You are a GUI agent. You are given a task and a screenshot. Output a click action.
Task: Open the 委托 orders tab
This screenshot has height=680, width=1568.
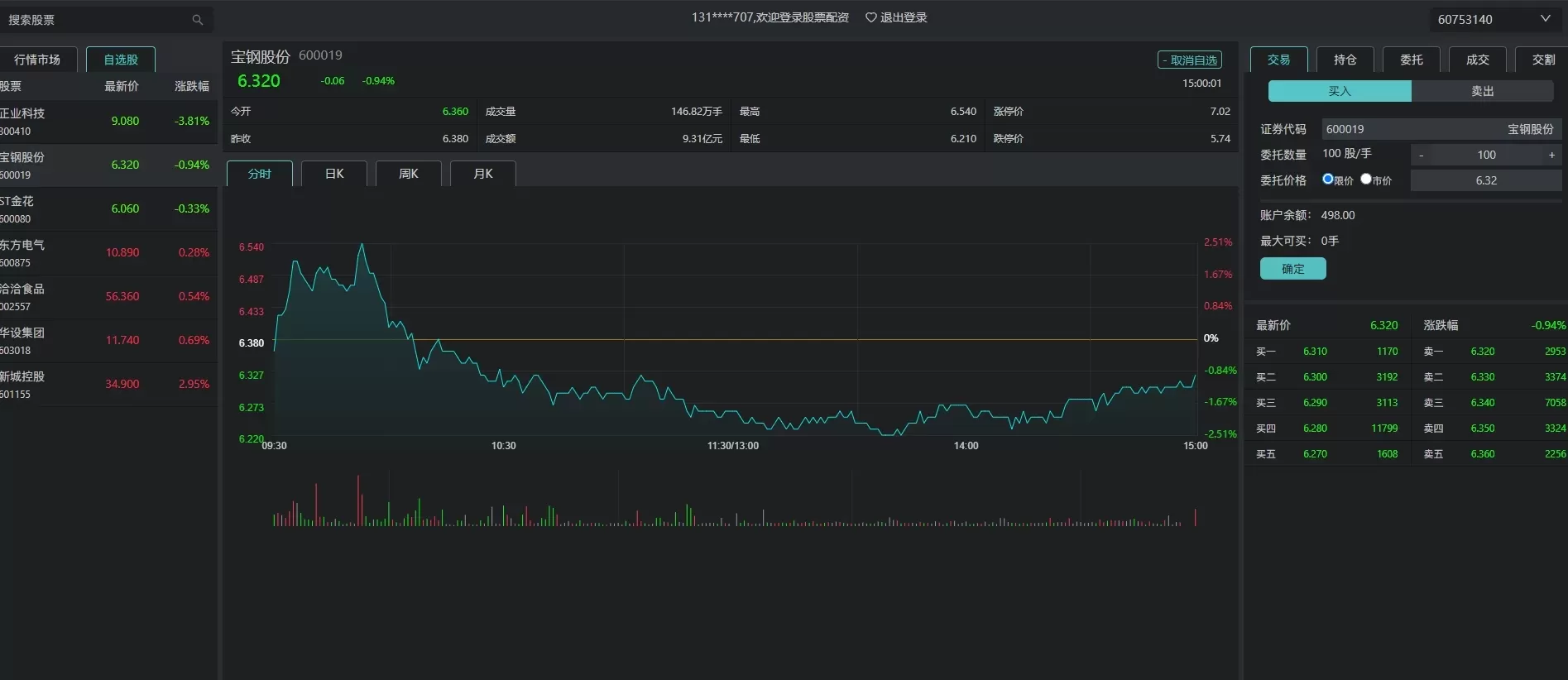click(1411, 60)
